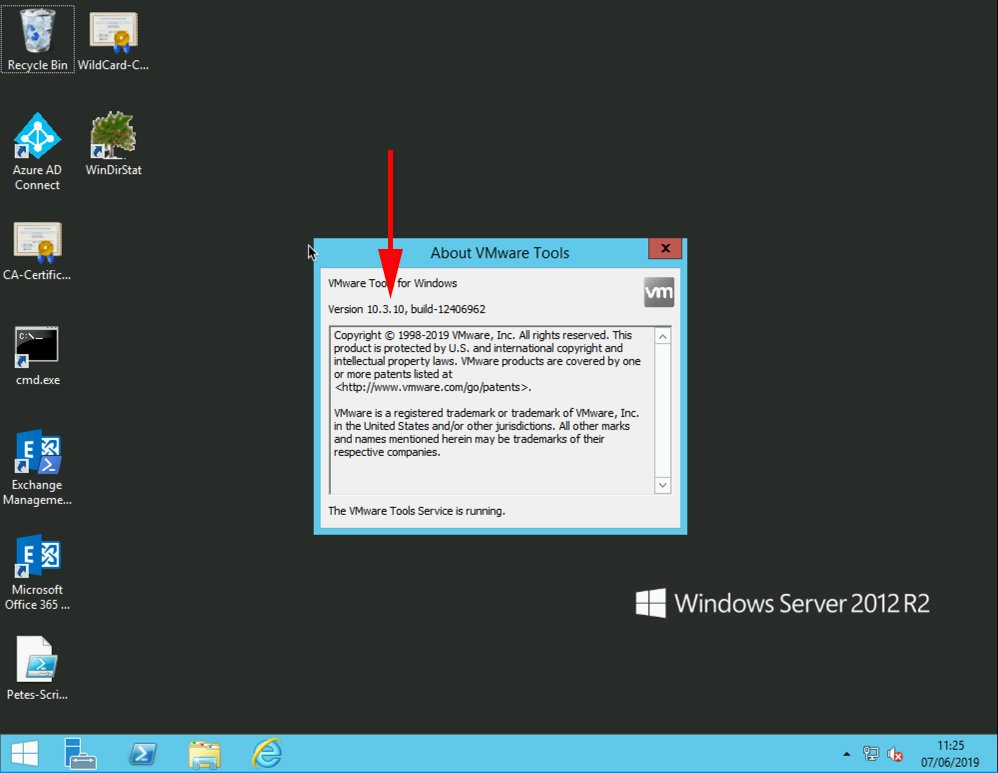Screen dimensions: 998x773
Task: Click 'Copyright © 1998-2019 VMware, Inc.' line
Action: (x=483, y=335)
